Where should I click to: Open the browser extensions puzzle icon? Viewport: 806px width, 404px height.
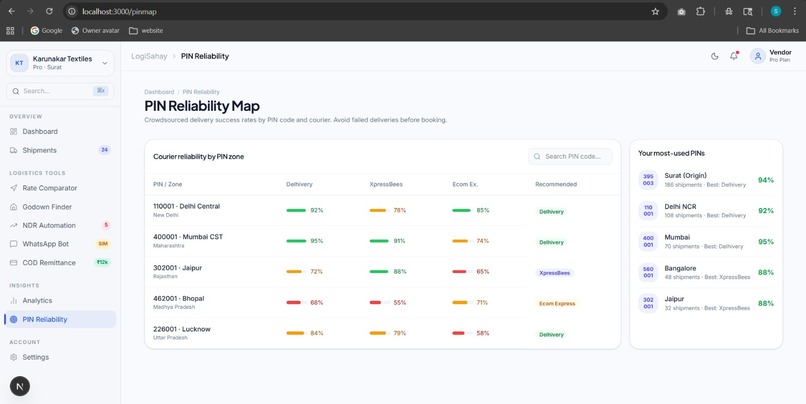pyautogui.click(x=700, y=11)
